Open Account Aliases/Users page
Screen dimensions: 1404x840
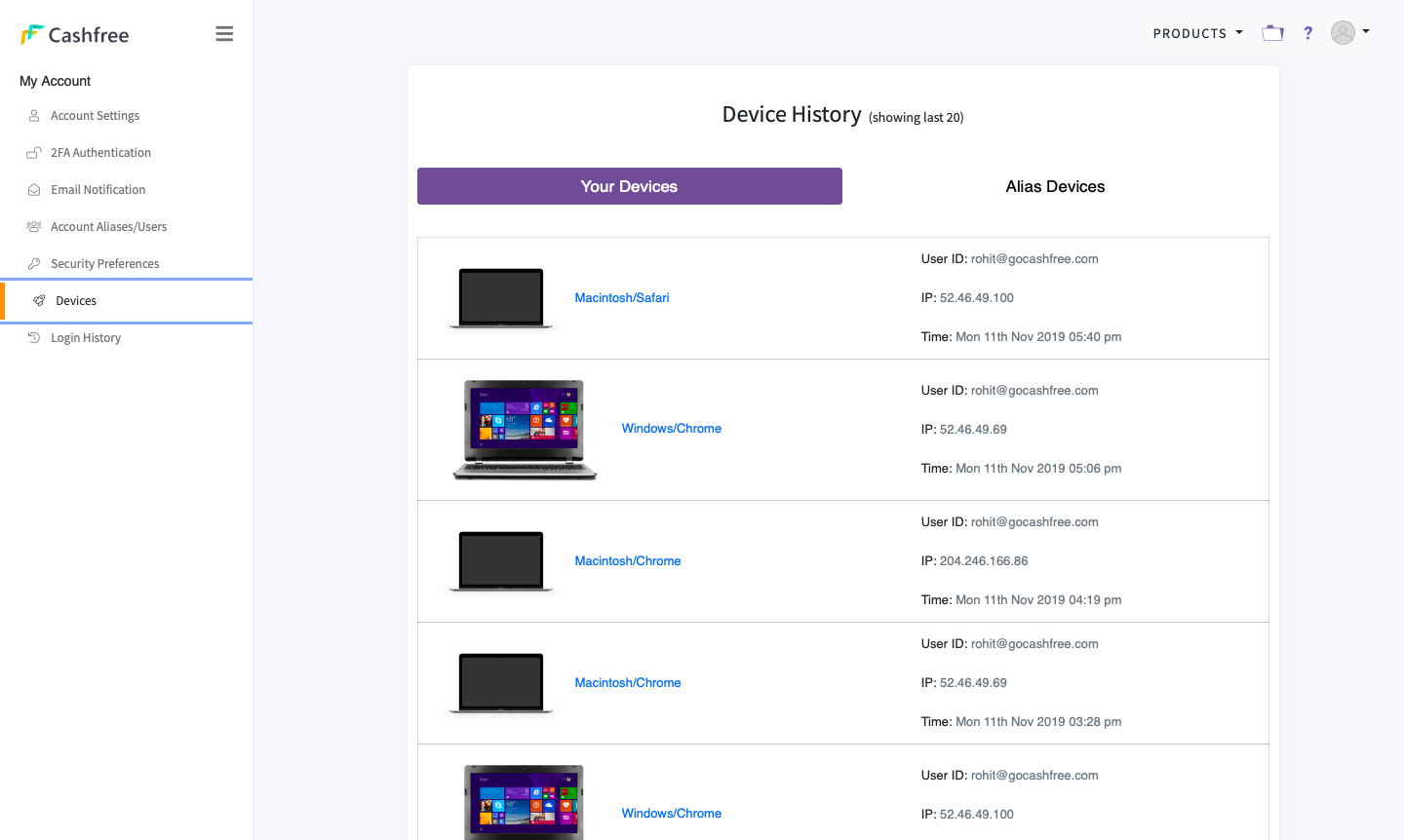(109, 227)
